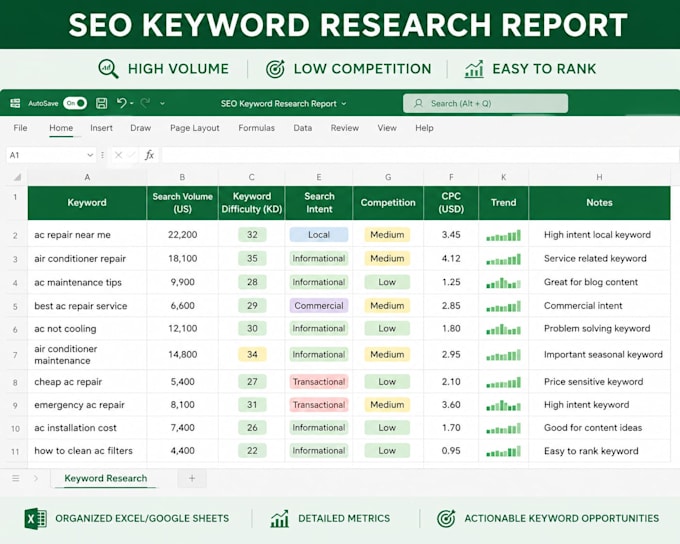Select the 'ac repair near me' cell
680x544 pixels.
pyautogui.click(x=87, y=235)
